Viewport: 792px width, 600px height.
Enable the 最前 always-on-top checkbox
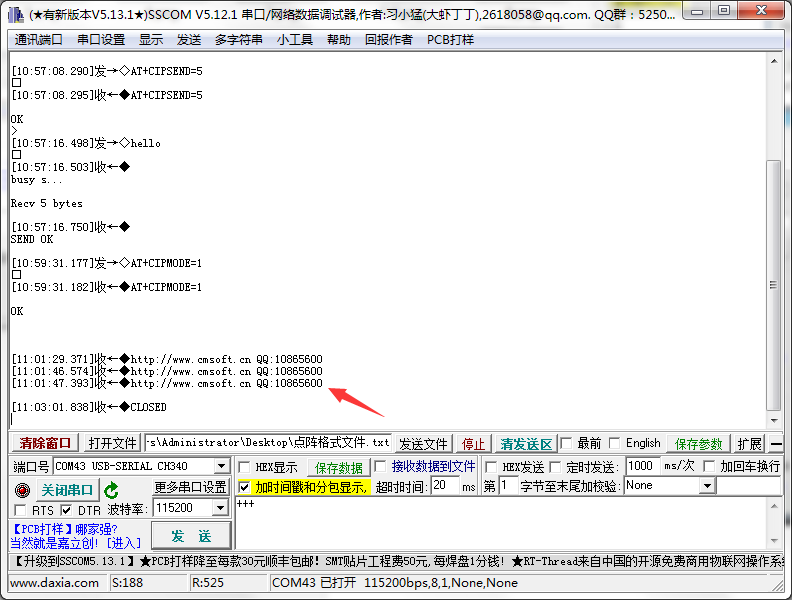point(566,443)
